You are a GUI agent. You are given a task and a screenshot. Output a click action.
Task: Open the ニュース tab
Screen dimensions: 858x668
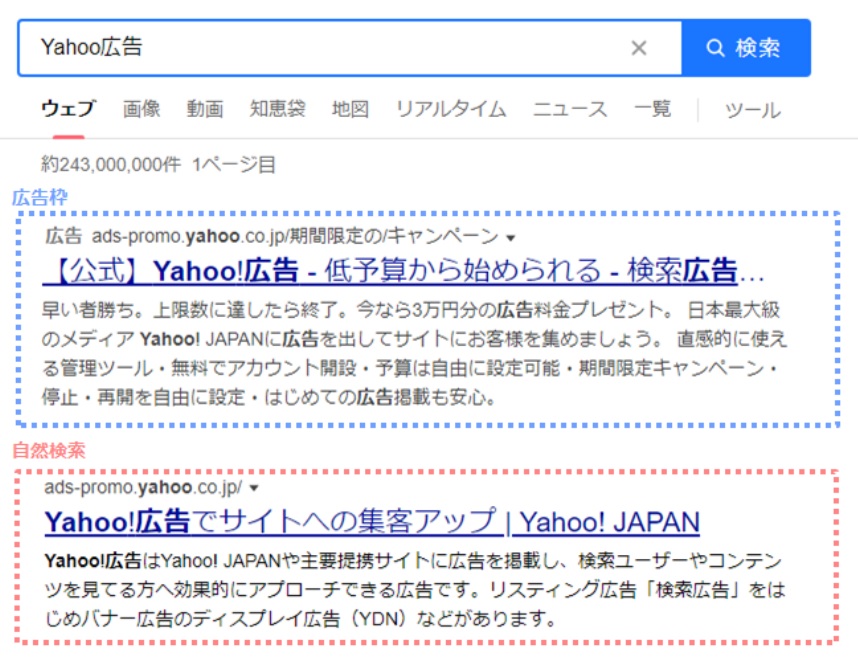click(x=570, y=109)
